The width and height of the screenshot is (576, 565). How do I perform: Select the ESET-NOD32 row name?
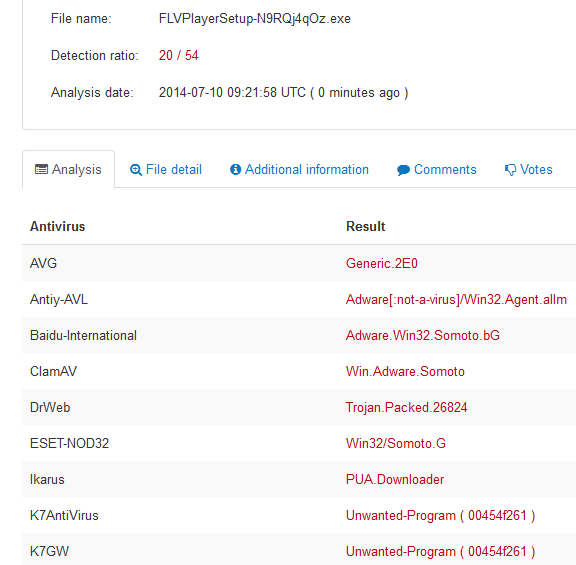point(69,443)
